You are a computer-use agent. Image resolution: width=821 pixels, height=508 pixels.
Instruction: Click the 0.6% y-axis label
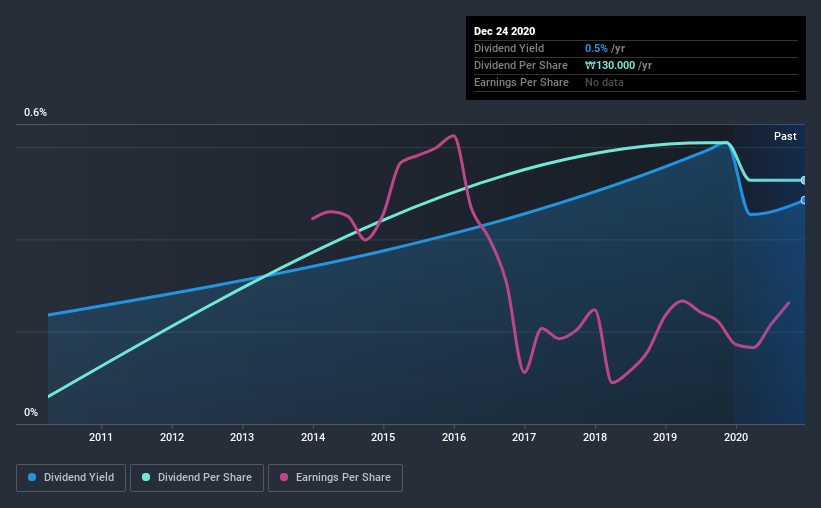coord(35,112)
